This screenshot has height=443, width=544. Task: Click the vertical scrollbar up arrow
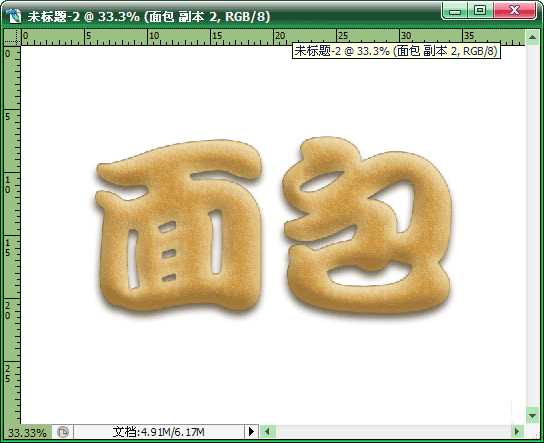pos(532,37)
